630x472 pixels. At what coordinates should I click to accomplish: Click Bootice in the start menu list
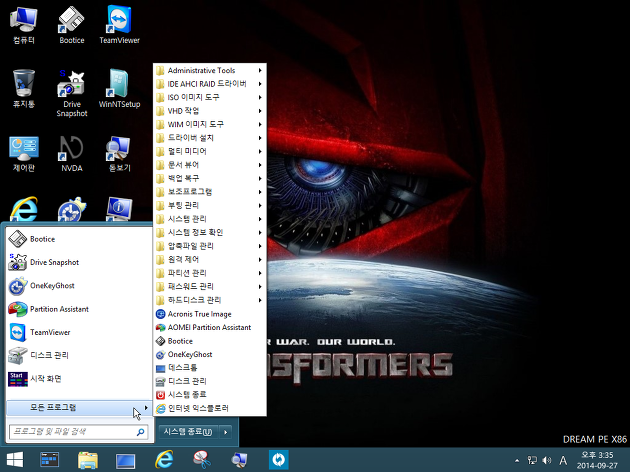pyautogui.click(x=79, y=239)
